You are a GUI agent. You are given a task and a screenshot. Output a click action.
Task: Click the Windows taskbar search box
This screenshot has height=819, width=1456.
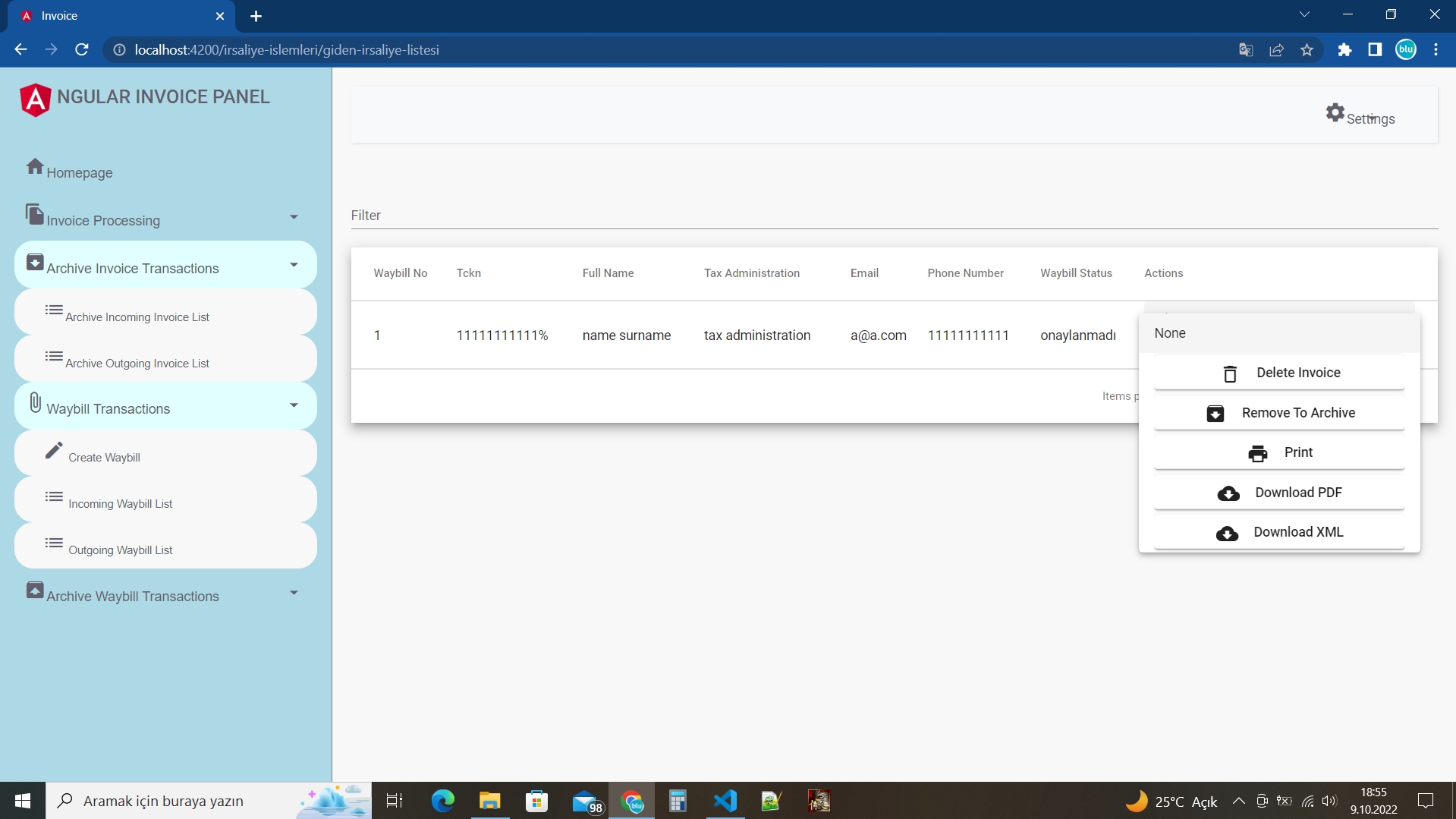(x=209, y=801)
